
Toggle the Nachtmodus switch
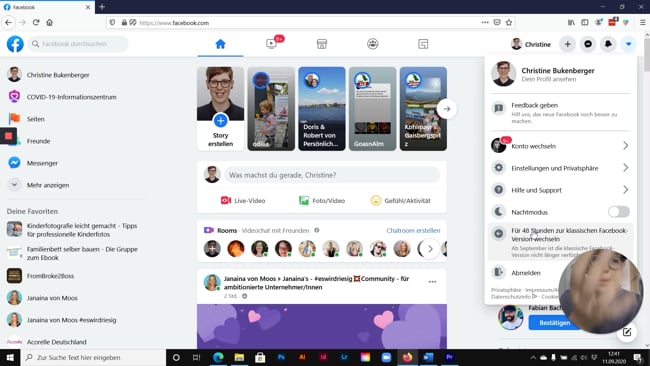(618, 212)
